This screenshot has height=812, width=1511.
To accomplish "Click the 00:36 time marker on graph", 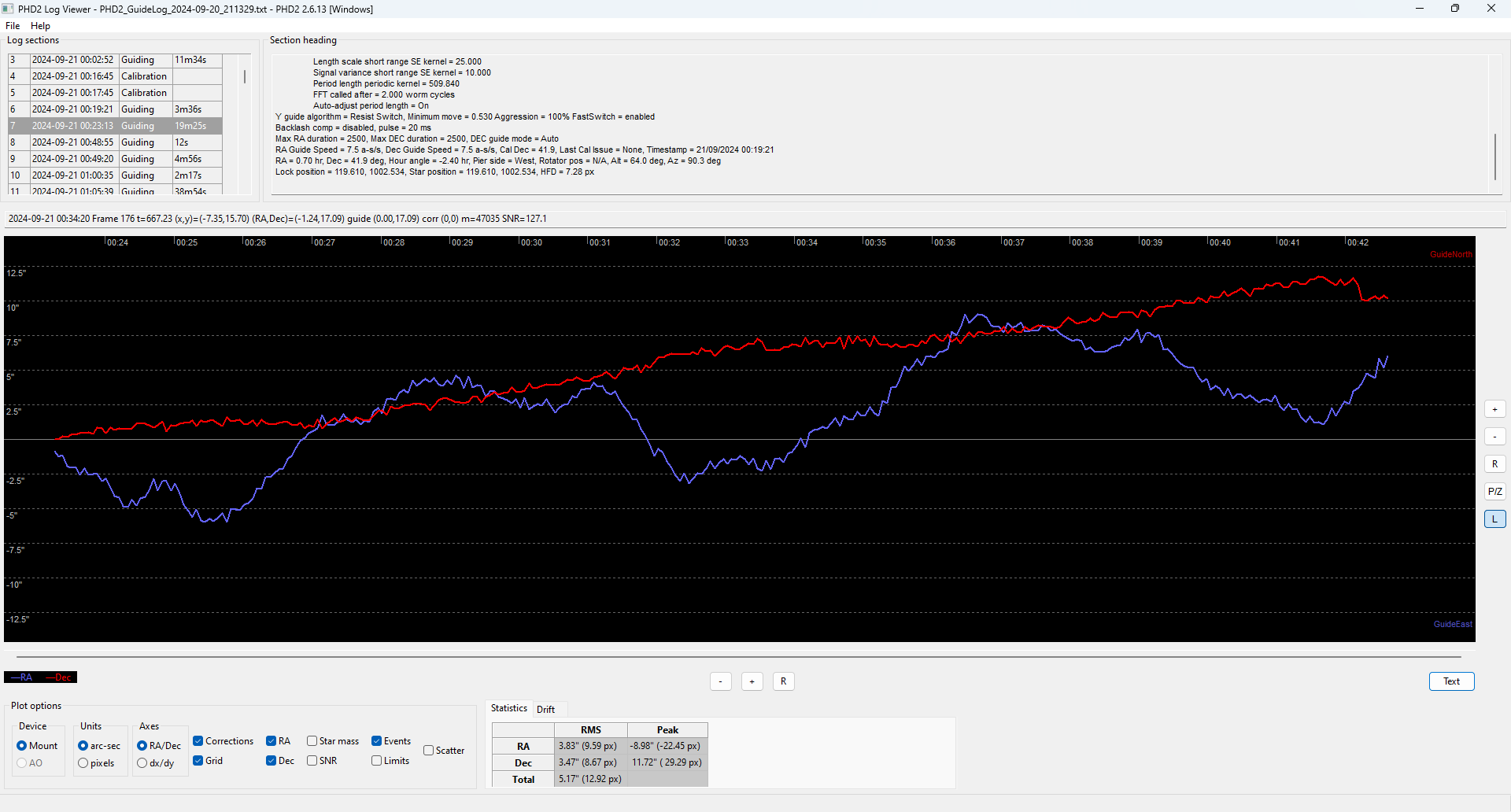I will click(944, 242).
